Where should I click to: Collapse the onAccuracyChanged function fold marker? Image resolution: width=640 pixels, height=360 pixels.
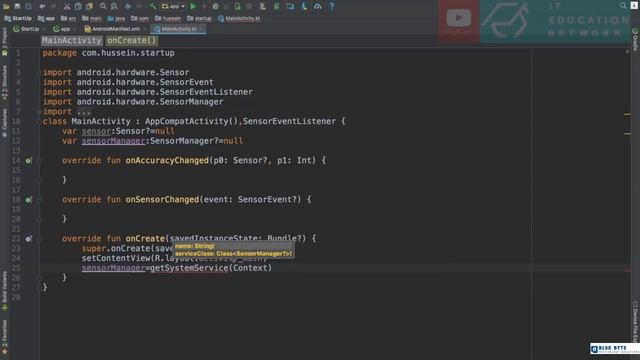[40, 161]
